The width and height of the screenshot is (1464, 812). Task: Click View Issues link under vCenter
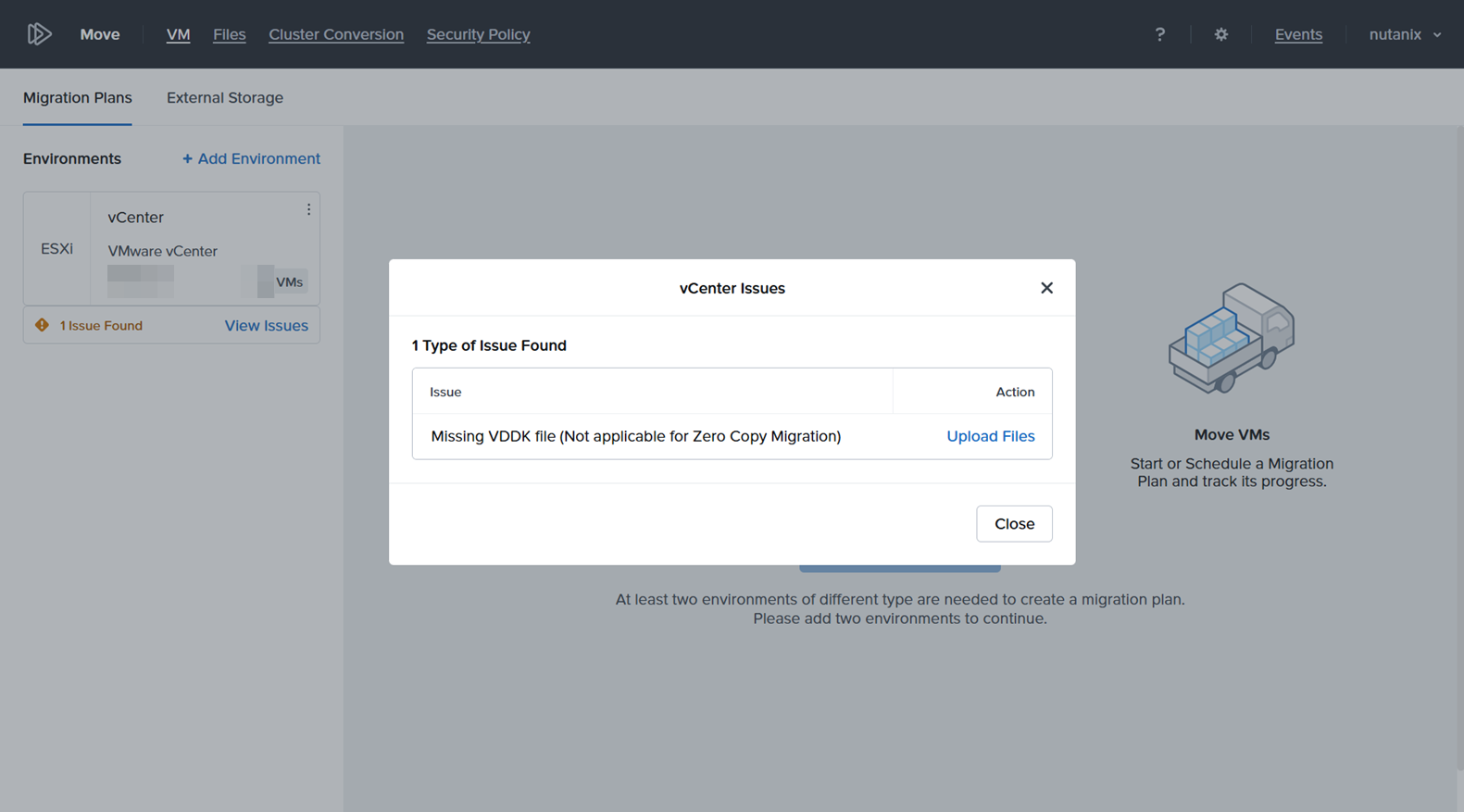(x=267, y=325)
